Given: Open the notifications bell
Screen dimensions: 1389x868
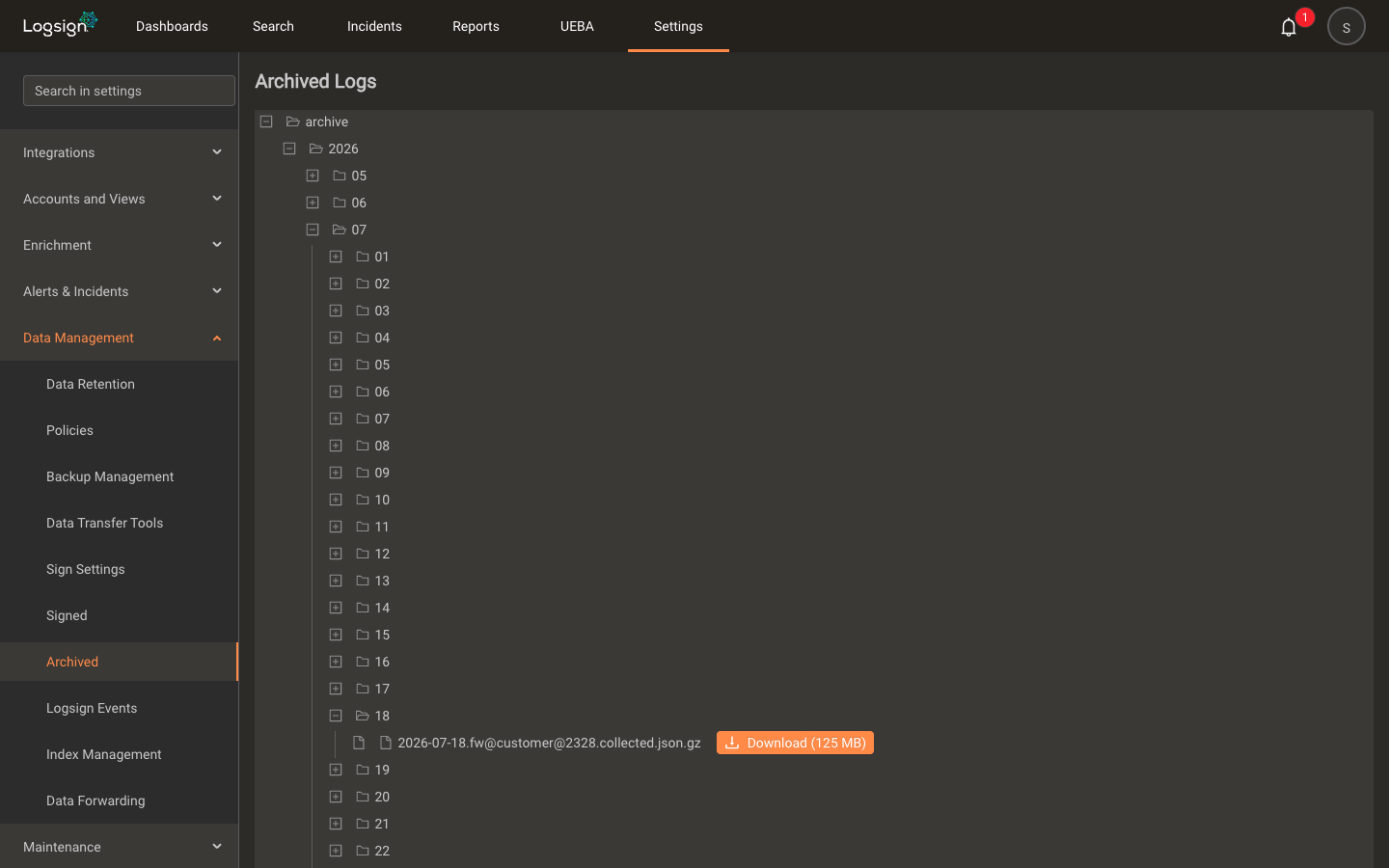Looking at the screenshot, I should [1288, 27].
